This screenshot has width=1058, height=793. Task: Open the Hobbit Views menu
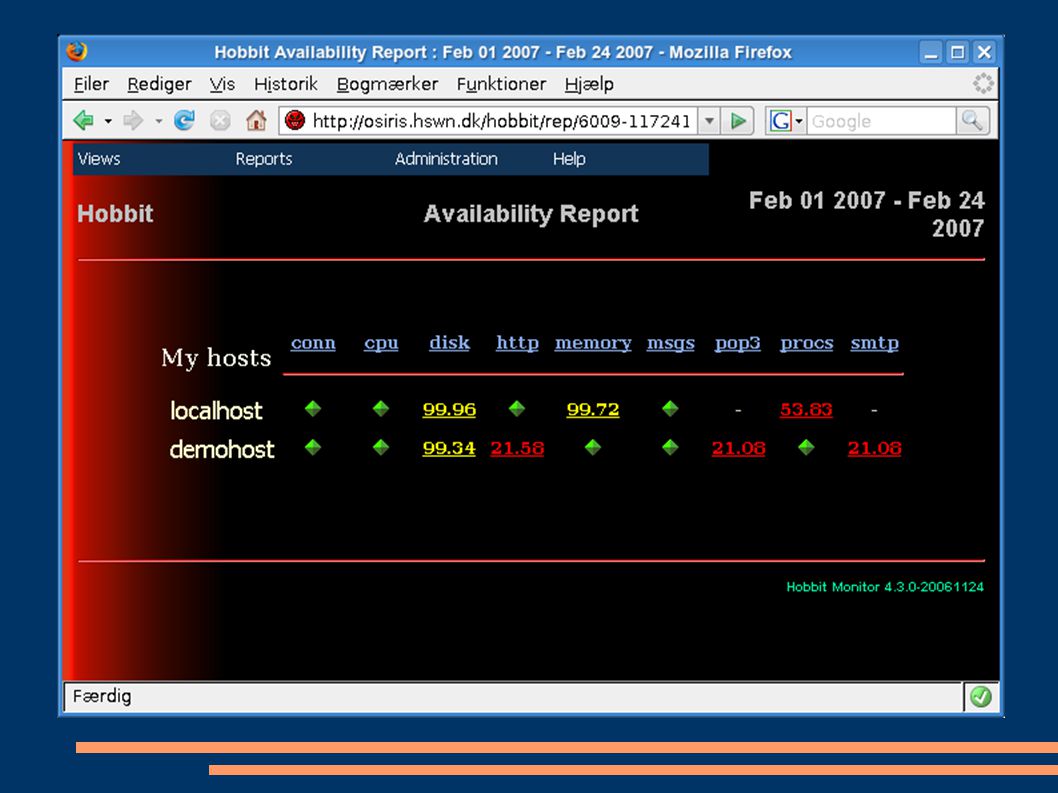(99, 159)
